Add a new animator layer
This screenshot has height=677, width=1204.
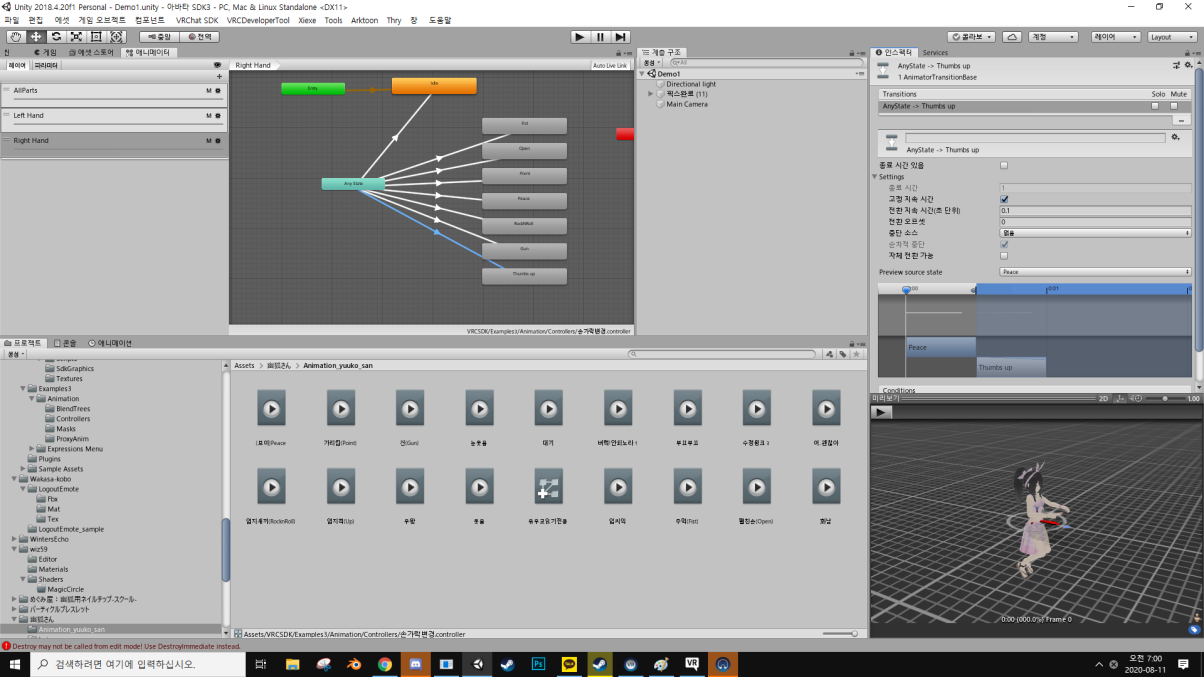[x=219, y=76]
